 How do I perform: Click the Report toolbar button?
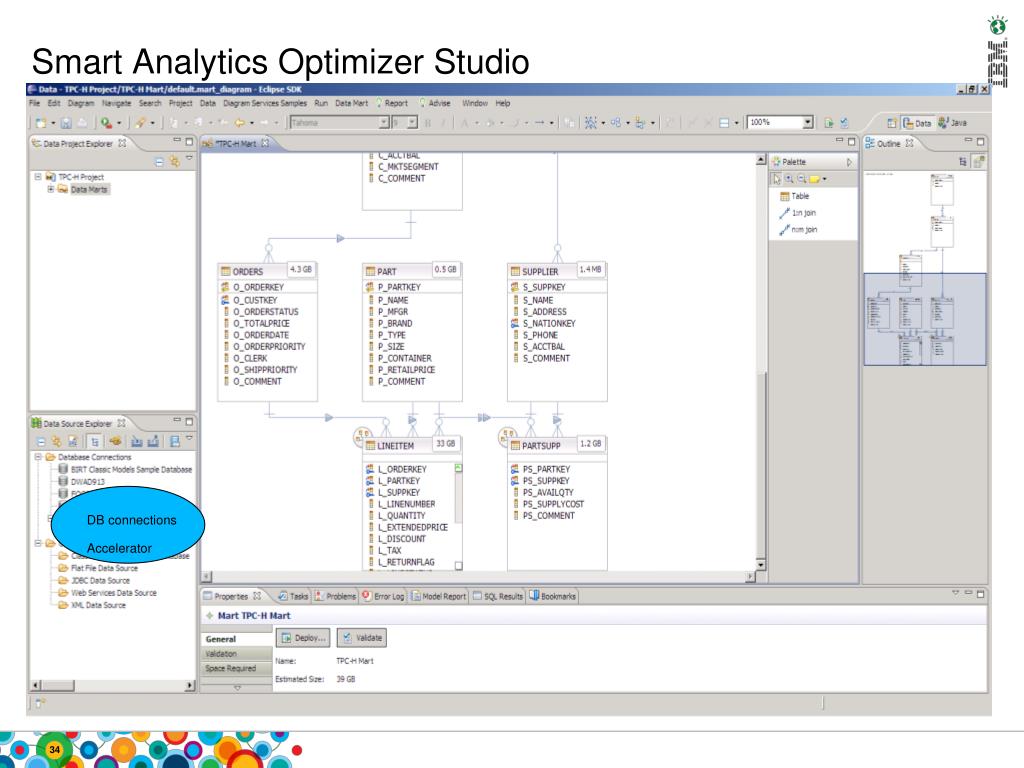pyautogui.click(x=391, y=103)
